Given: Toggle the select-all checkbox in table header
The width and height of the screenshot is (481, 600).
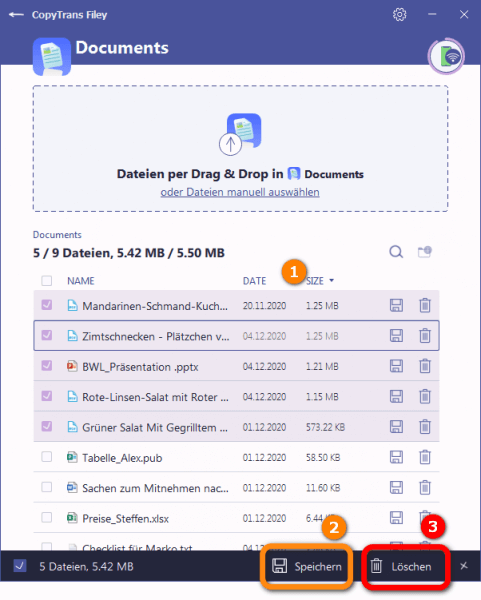Looking at the screenshot, I should [x=47, y=280].
